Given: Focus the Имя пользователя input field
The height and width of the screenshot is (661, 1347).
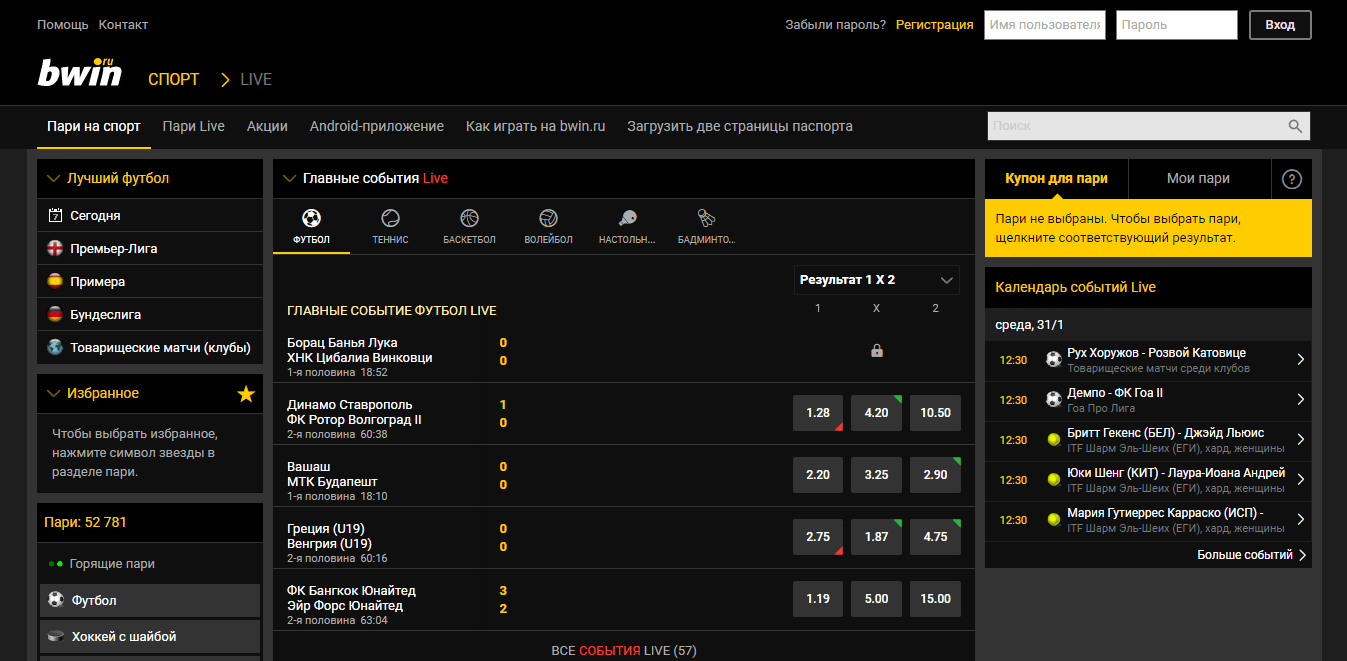Looking at the screenshot, I should coord(1044,25).
